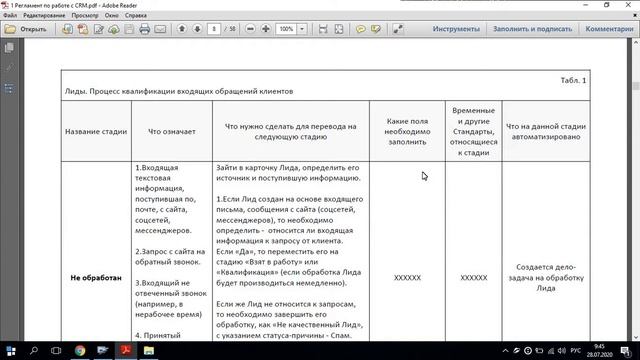Open File Explorer from the taskbar
Image resolution: width=640 pixels, height=360 pixels.
coord(149,351)
